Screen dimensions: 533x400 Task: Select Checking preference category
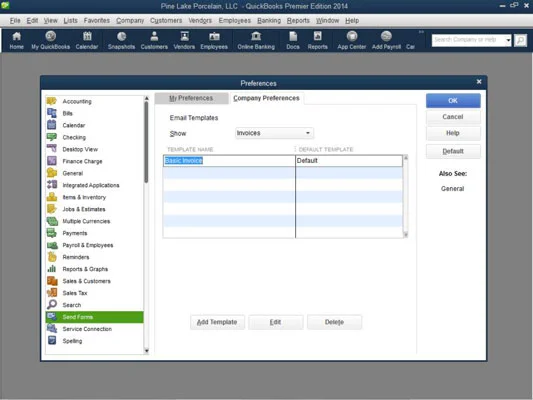point(94,137)
